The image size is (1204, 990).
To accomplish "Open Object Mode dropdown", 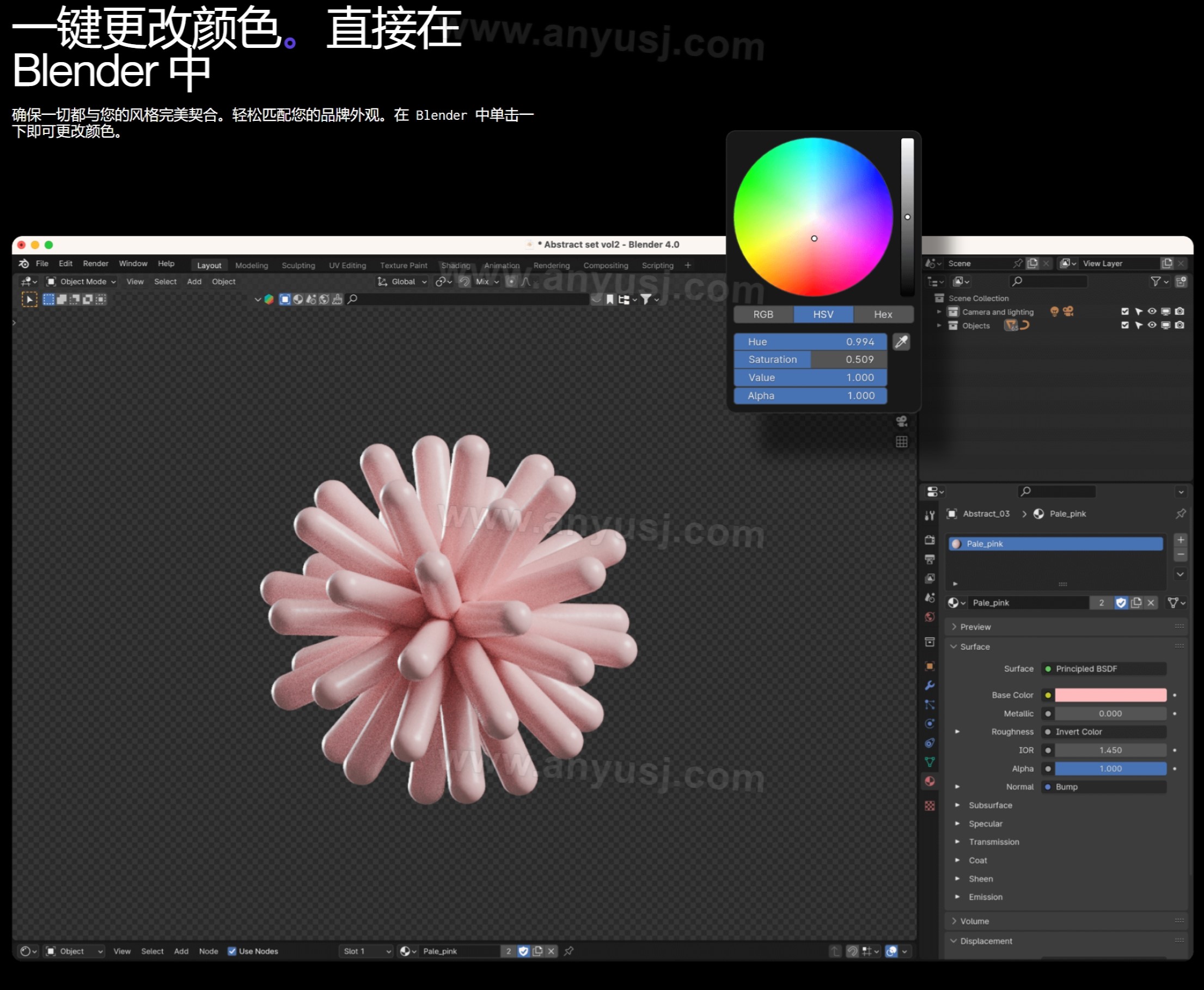I will pyautogui.click(x=81, y=282).
